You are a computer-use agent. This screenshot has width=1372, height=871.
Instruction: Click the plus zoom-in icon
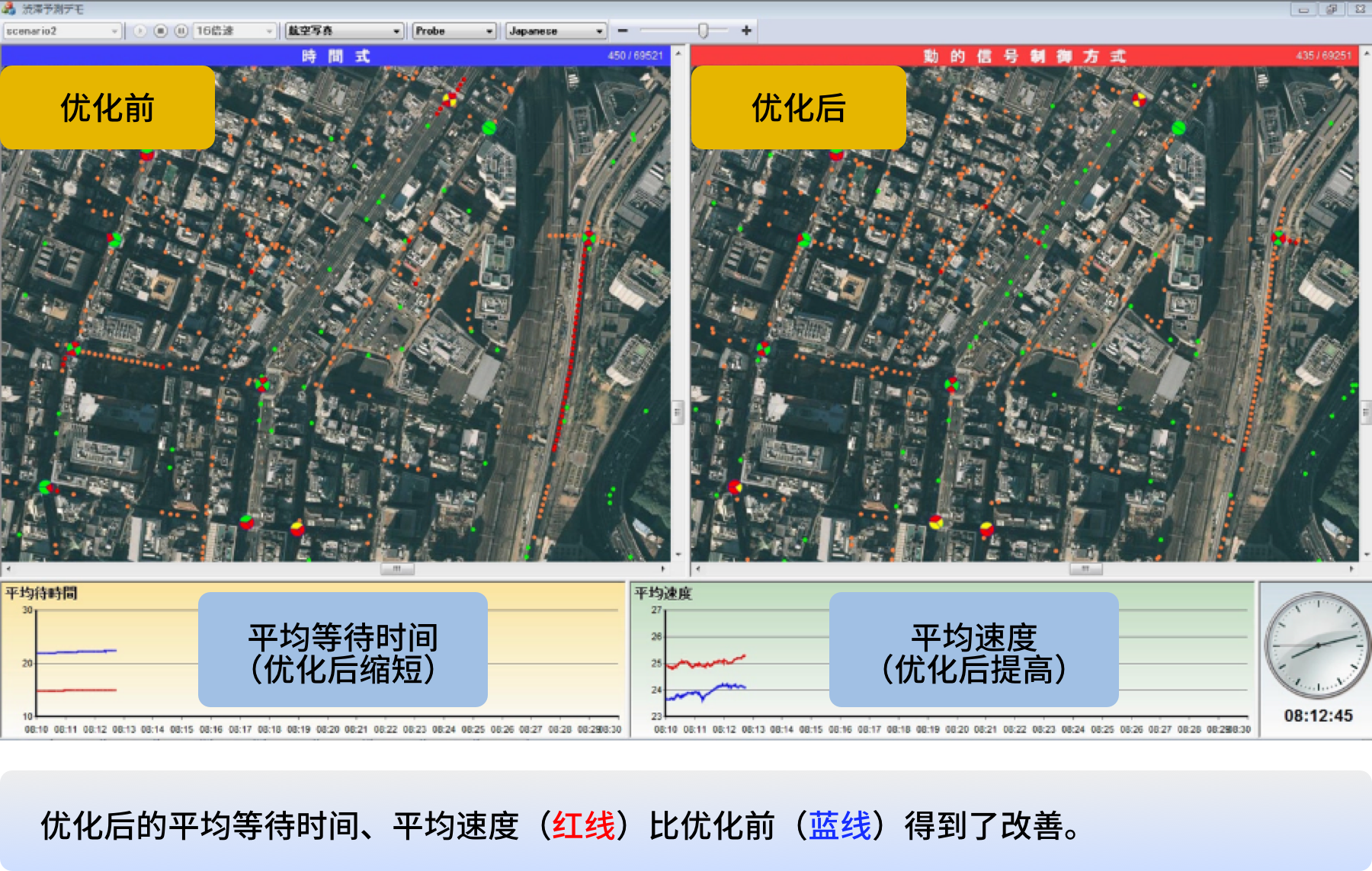pyautogui.click(x=746, y=30)
